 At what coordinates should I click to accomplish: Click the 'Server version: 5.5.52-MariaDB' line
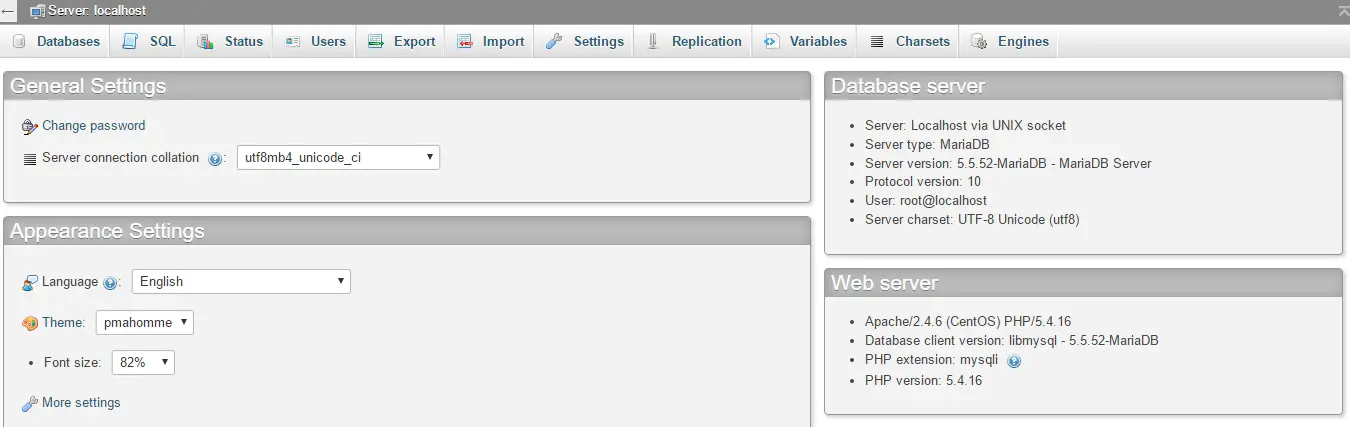[1008, 163]
